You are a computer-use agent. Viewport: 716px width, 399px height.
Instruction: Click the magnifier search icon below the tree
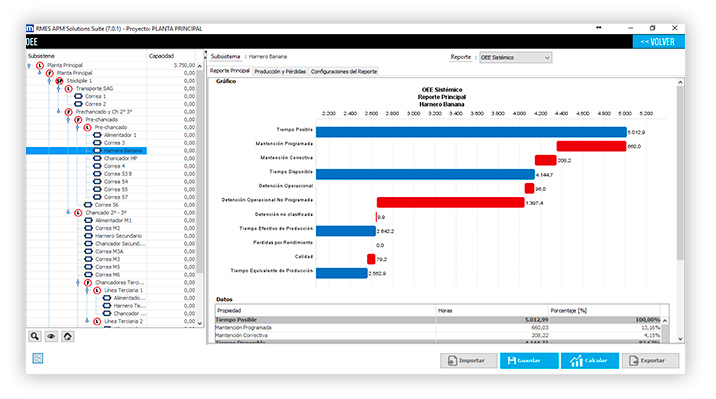click(35, 336)
